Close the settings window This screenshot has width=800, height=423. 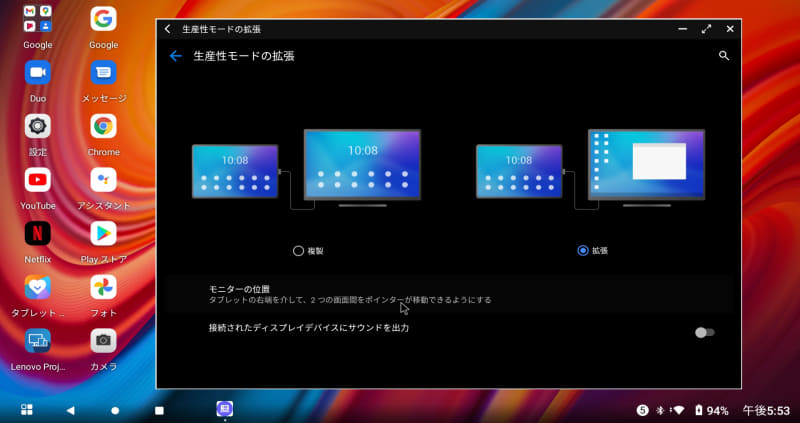(x=730, y=29)
